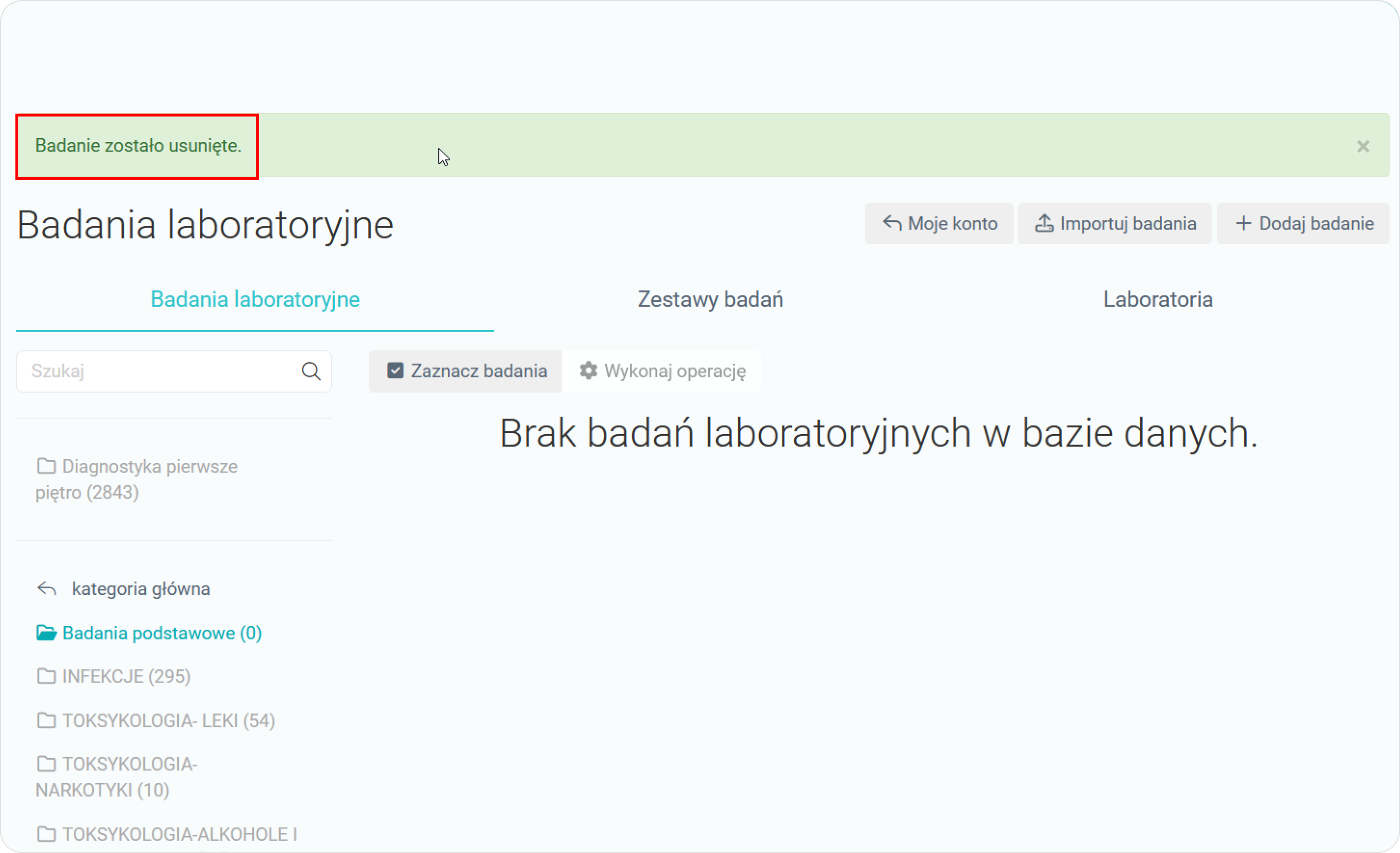Click the folder icon of TOKSYKOLOGIA- NARKOTYKI
Viewport: 1400px width, 853px height.
tap(46, 764)
